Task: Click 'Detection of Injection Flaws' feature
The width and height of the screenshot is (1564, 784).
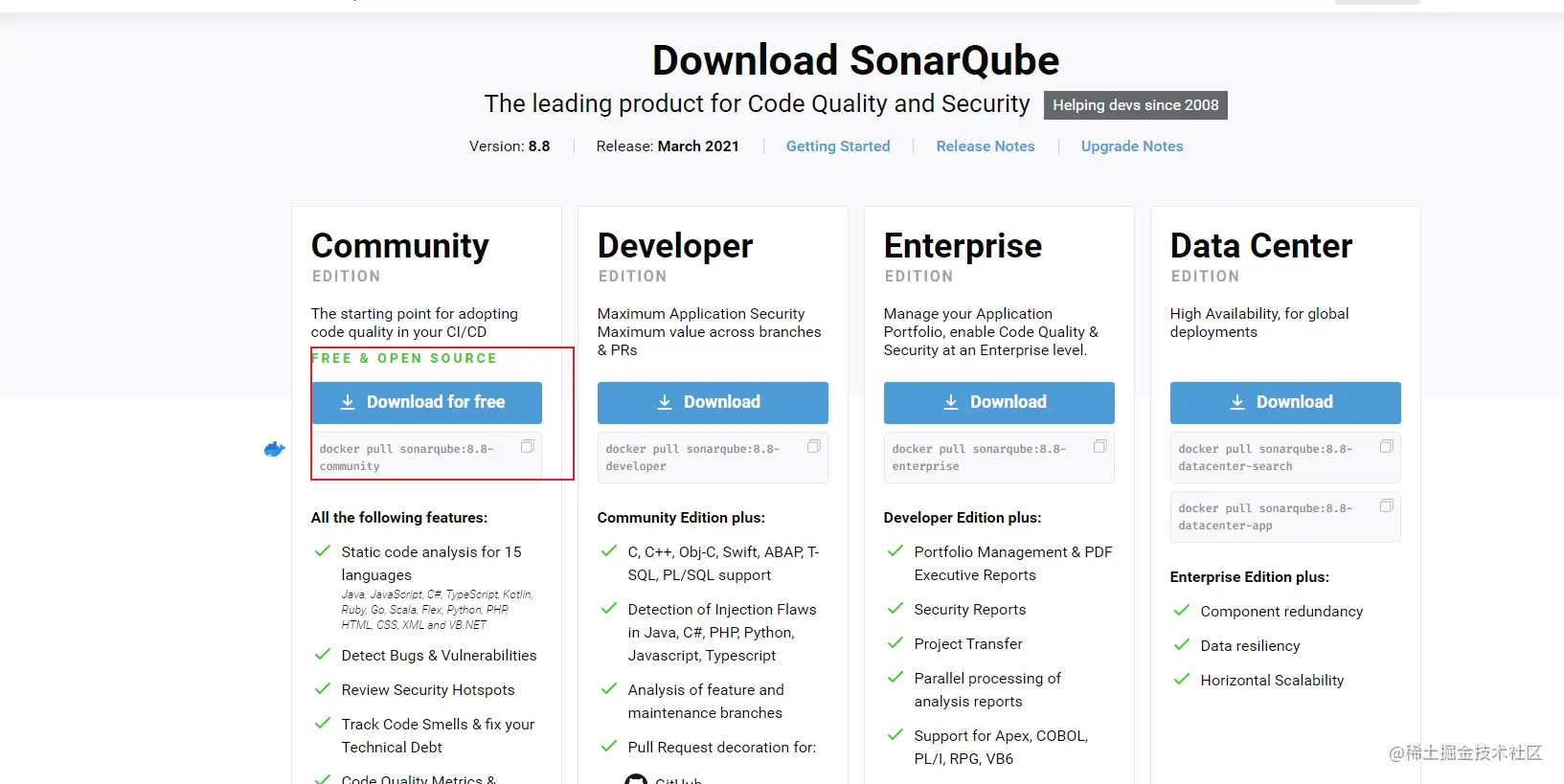Action: point(722,633)
